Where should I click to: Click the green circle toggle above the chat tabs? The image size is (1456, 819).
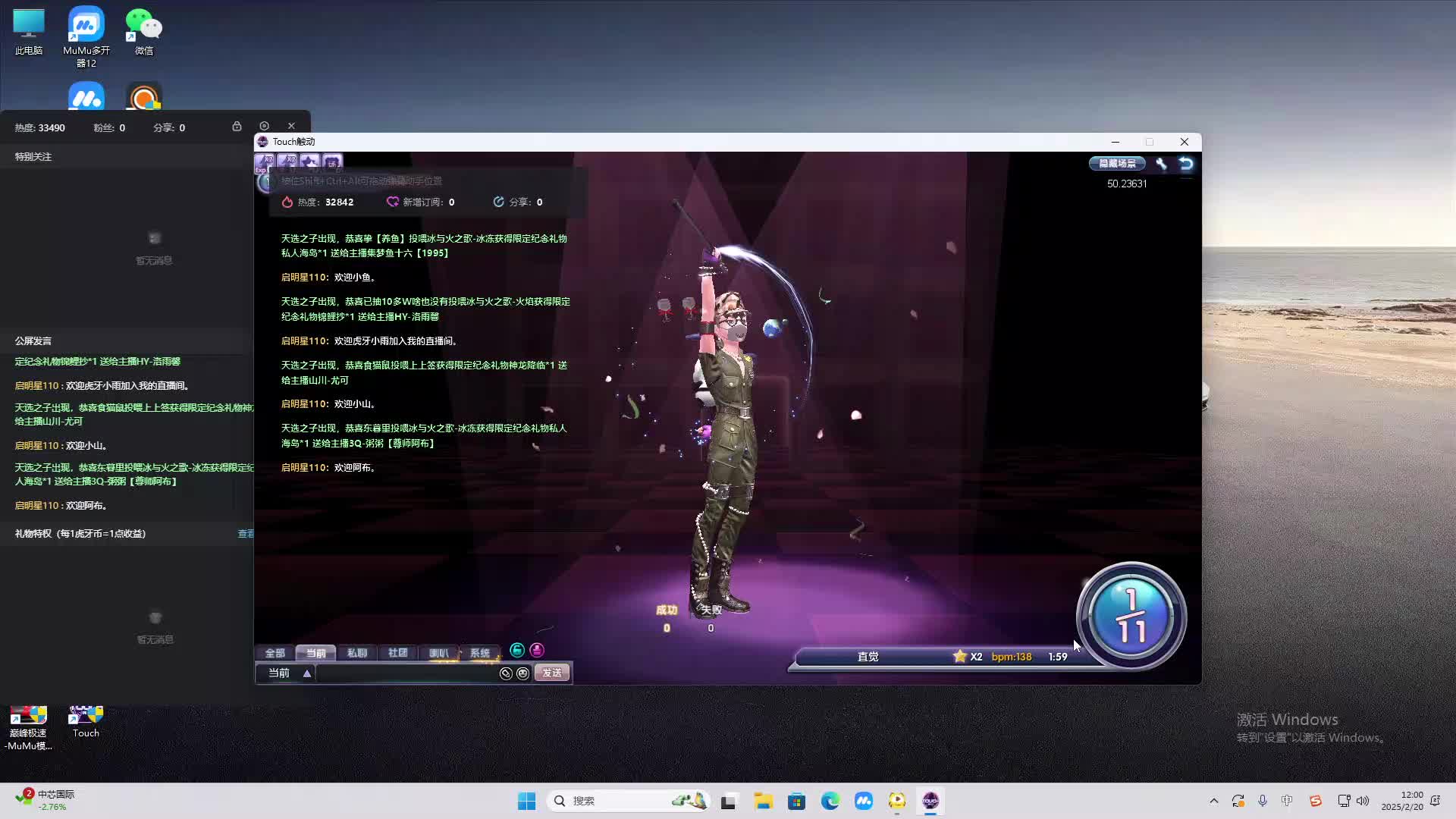point(517,650)
